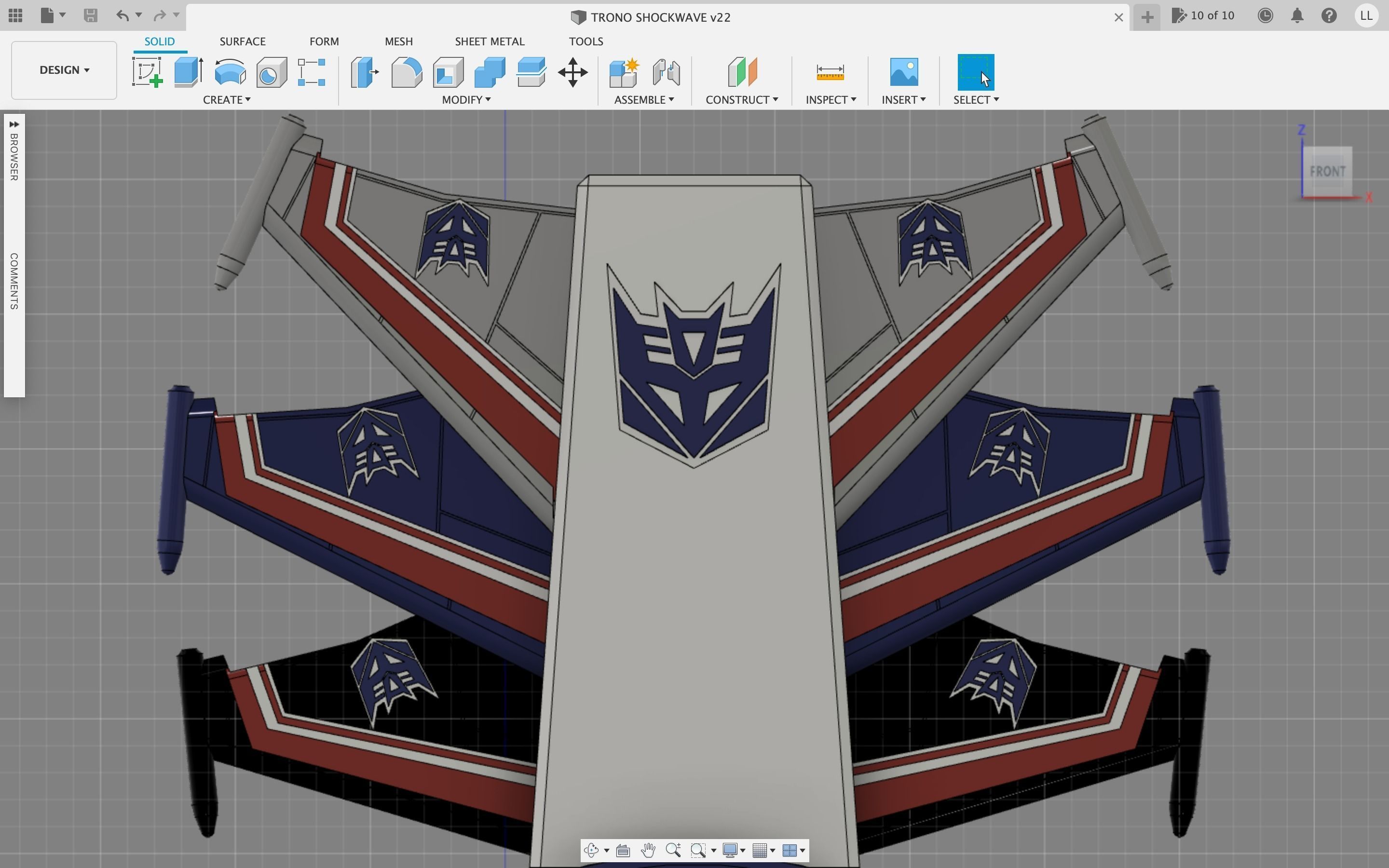Open the Help question mark menu
Image resolution: width=1389 pixels, height=868 pixels.
[x=1329, y=15]
